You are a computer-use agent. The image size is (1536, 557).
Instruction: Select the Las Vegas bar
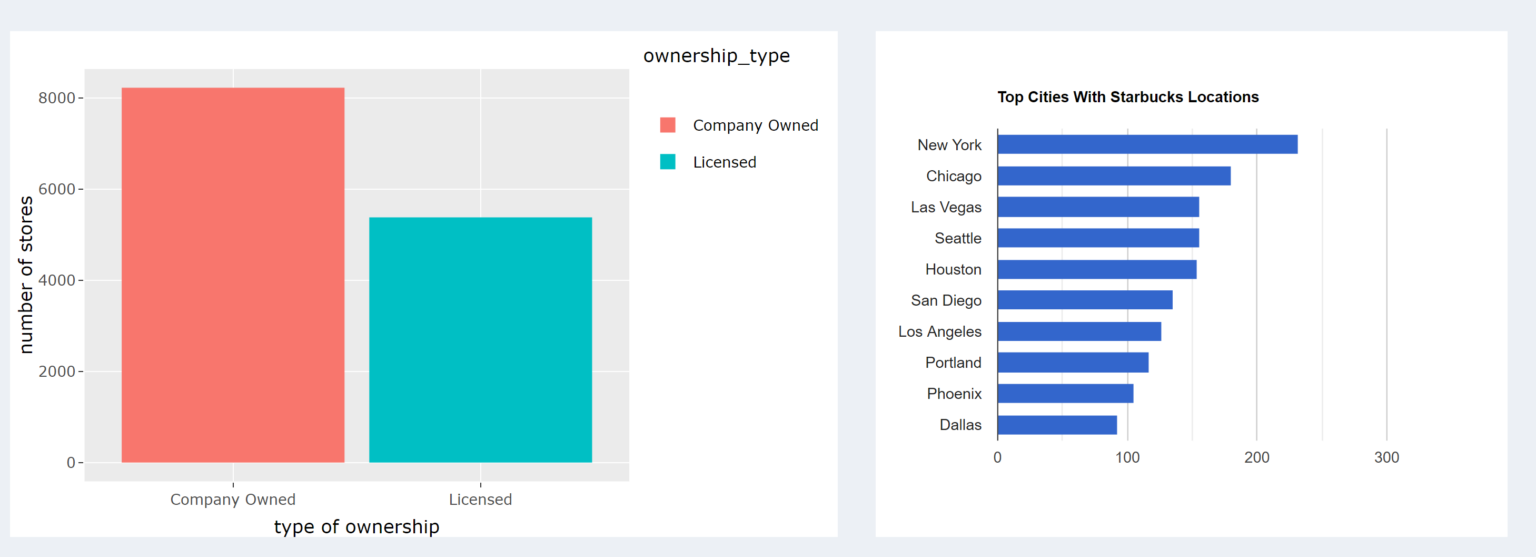(1097, 207)
